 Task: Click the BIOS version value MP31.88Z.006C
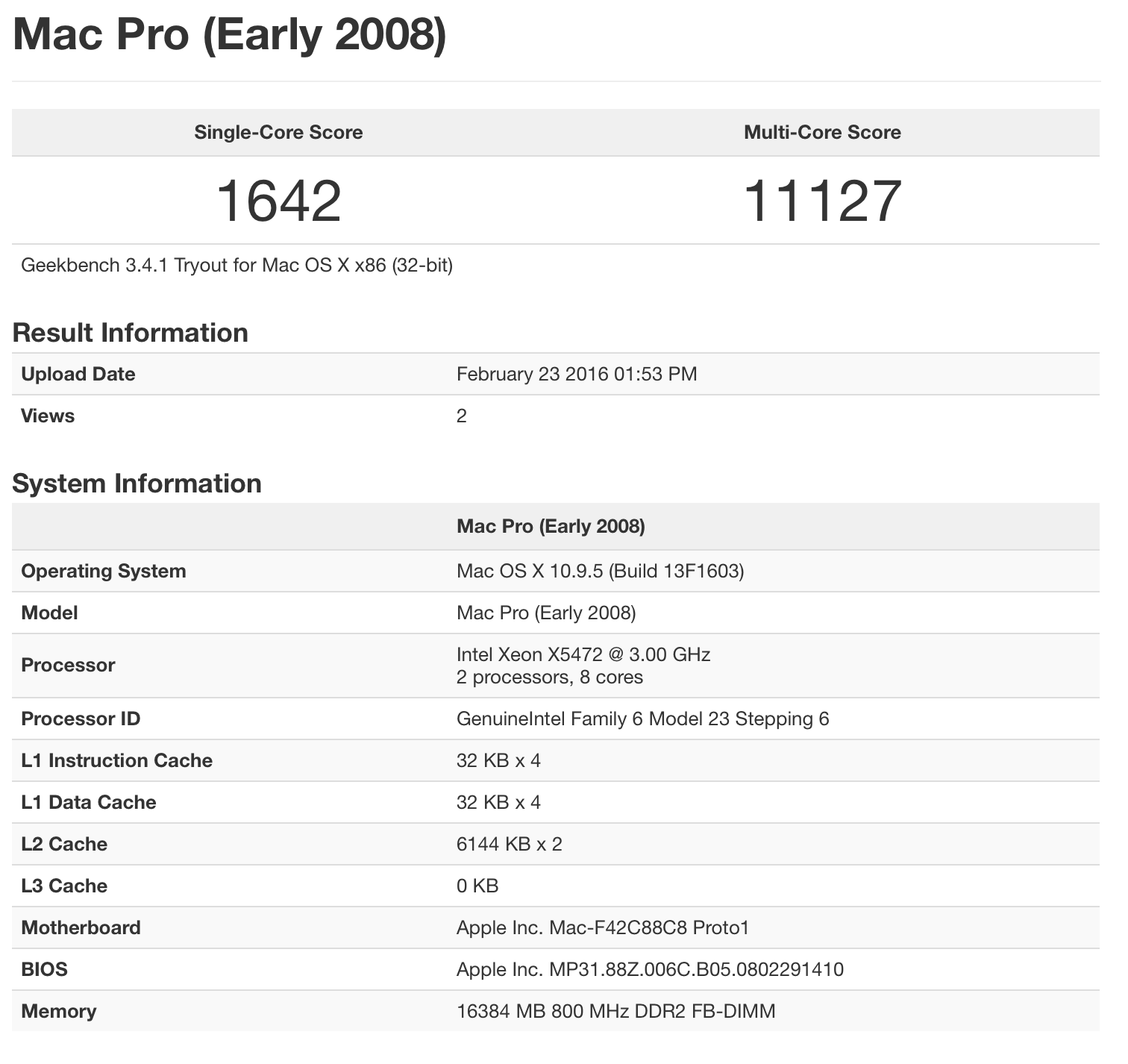(650, 969)
